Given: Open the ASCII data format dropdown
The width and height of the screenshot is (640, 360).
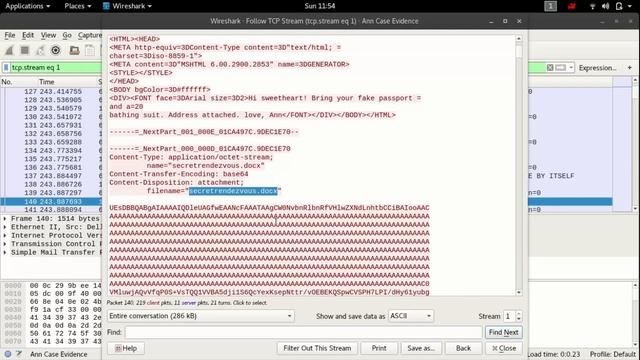Looking at the screenshot, I should coord(411,316).
